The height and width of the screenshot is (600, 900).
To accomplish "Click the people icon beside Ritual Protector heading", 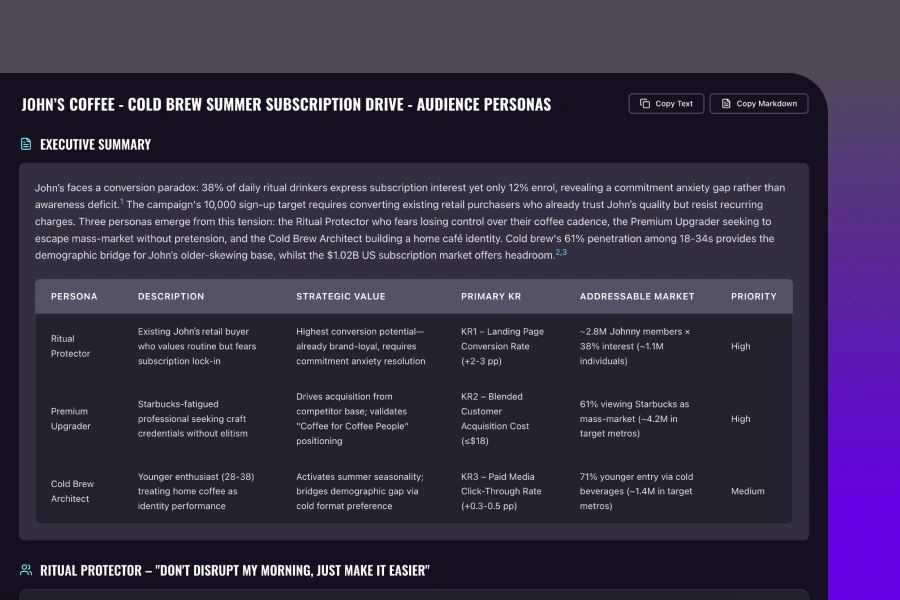I will pos(26,570).
